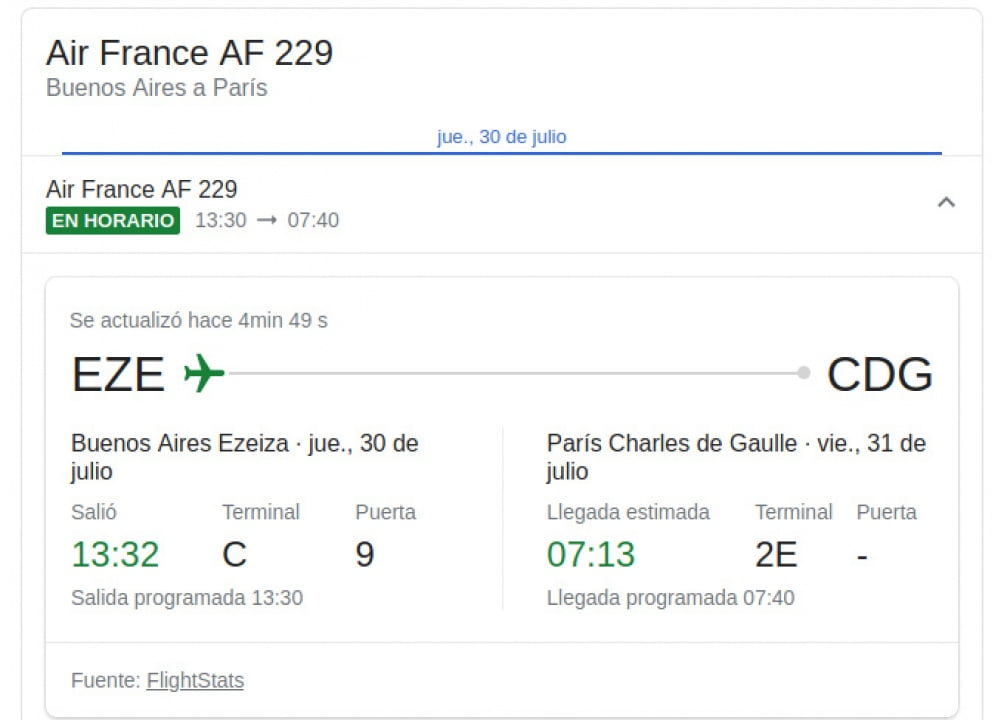Click the Salida programada 13:30 text

click(x=187, y=598)
